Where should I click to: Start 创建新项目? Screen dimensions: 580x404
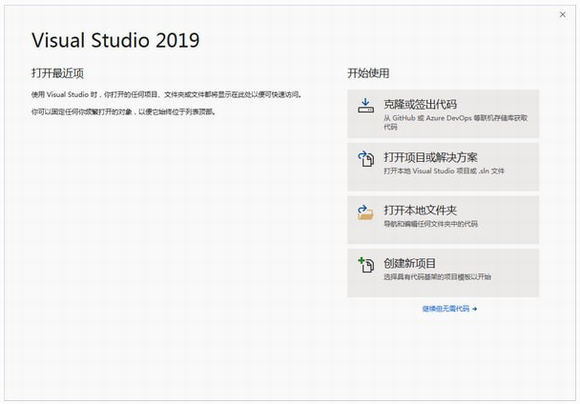(x=443, y=273)
